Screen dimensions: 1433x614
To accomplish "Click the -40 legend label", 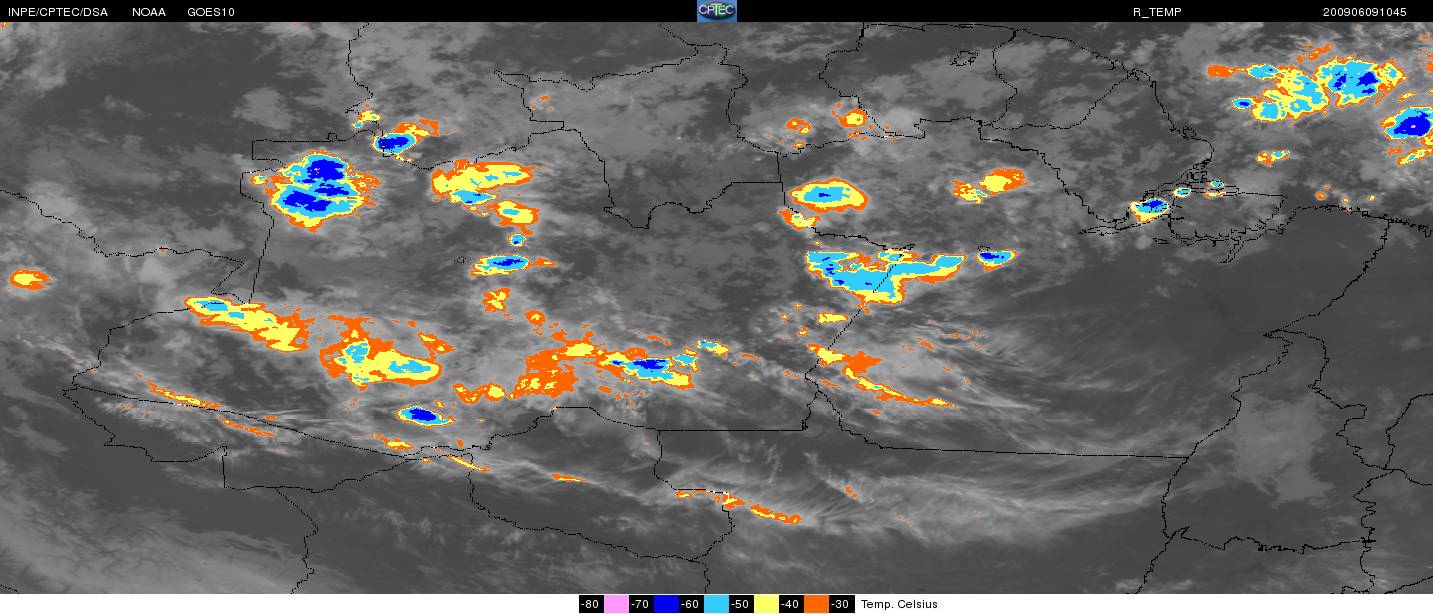I will pos(791,604).
